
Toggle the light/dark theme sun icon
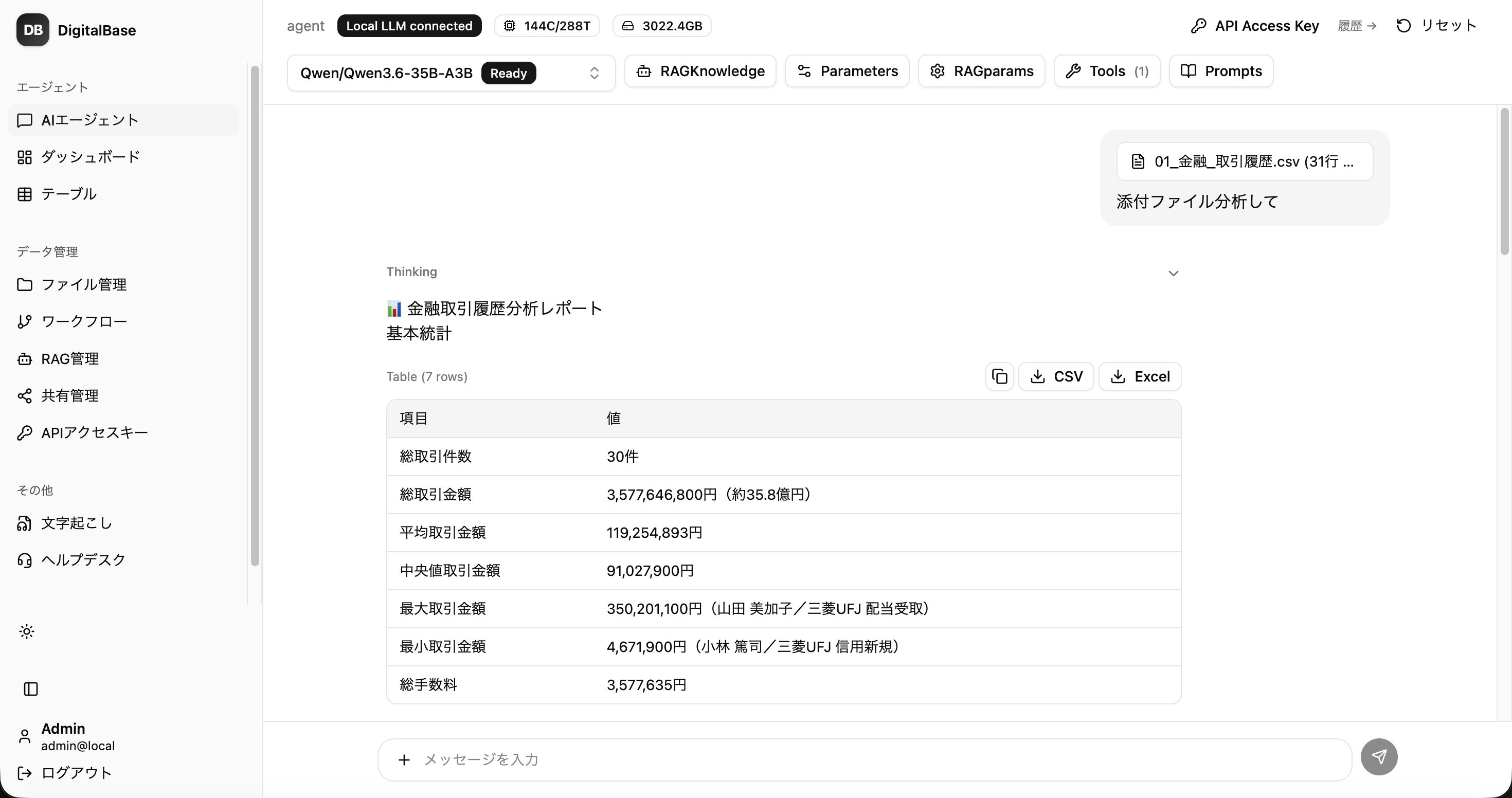tap(26, 631)
